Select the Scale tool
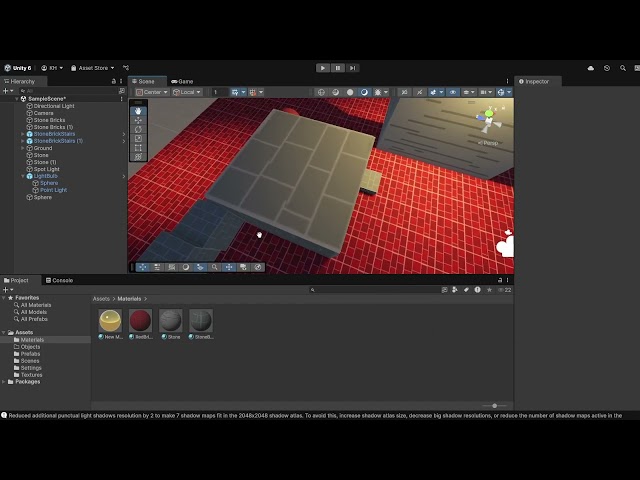The image size is (640, 480). (138, 139)
